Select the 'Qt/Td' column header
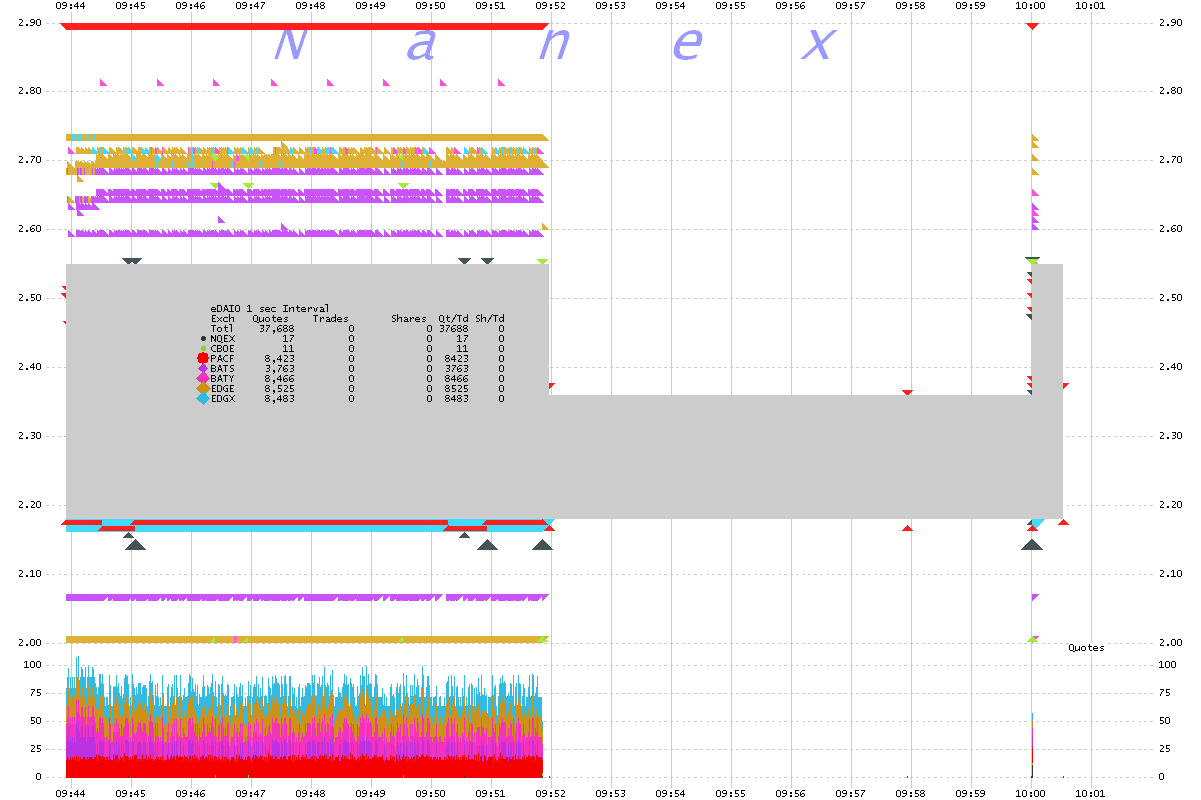Viewport: 1201px width, 800px height. pyautogui.click(x=453, y=318)
